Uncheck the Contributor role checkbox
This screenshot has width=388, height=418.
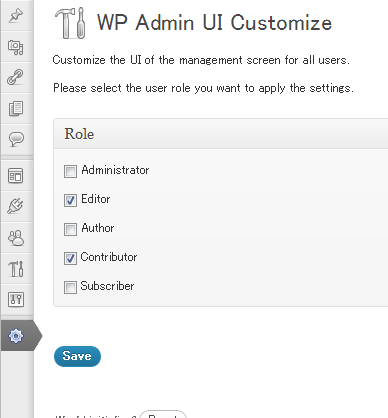pos(70,258)
